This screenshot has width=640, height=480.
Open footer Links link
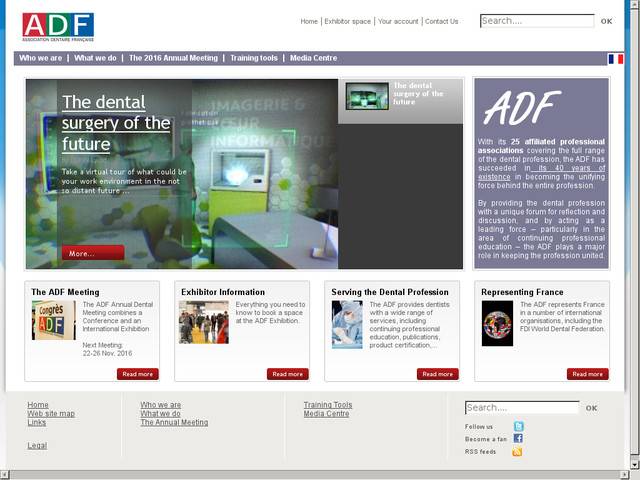coord(37,422)
